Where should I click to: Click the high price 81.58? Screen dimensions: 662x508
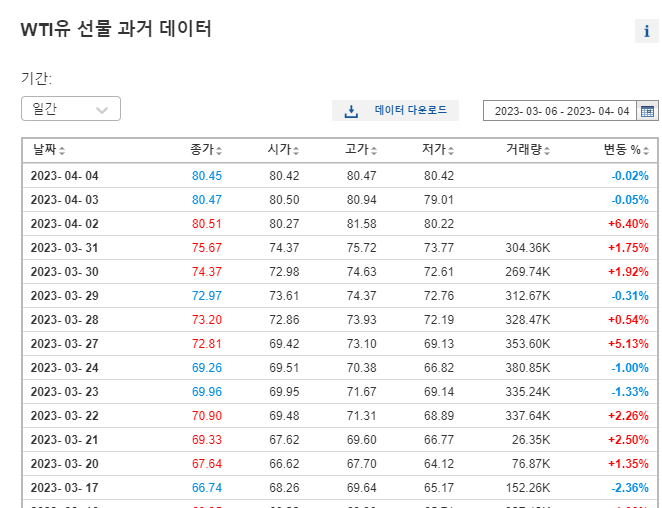pos(361,224)
